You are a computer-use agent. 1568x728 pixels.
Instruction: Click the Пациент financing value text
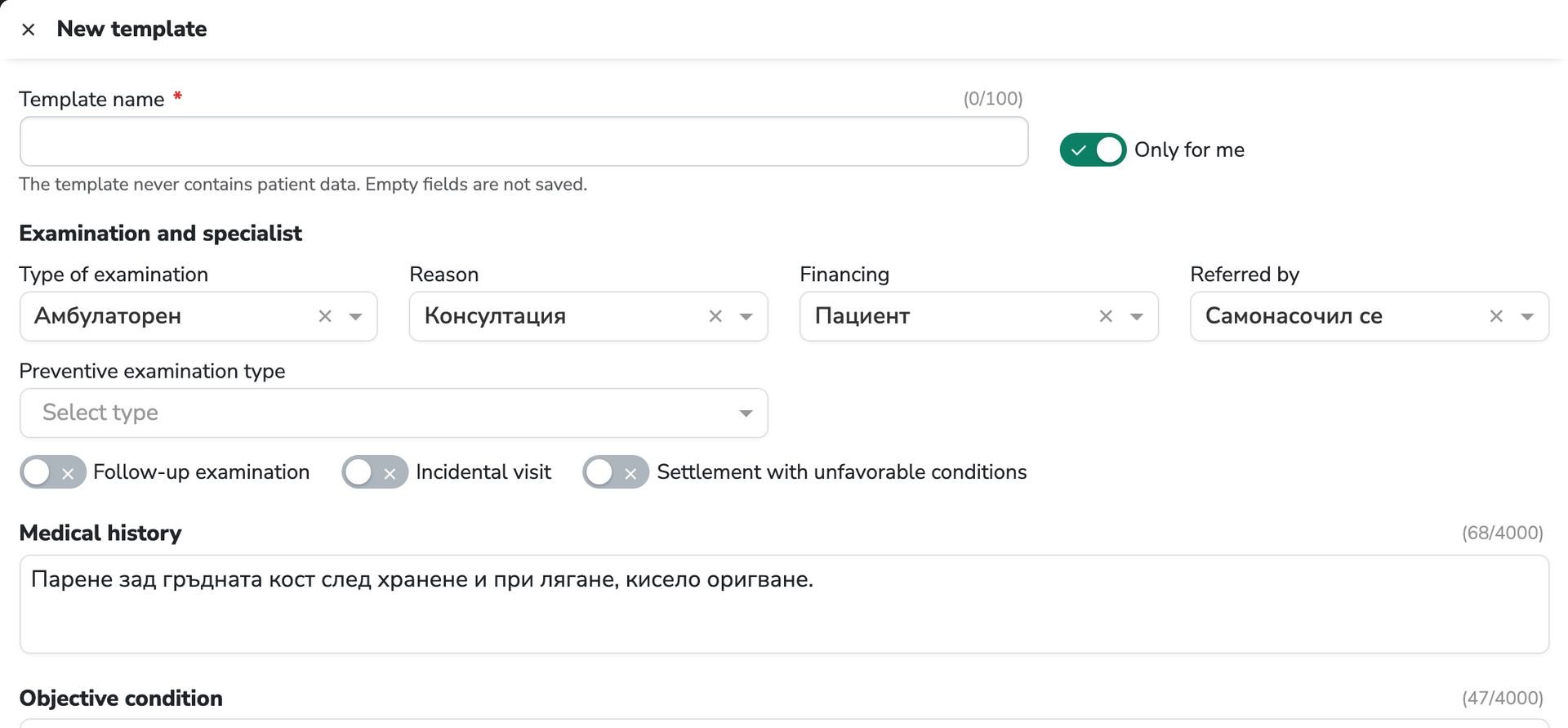(x=862, y=316)
